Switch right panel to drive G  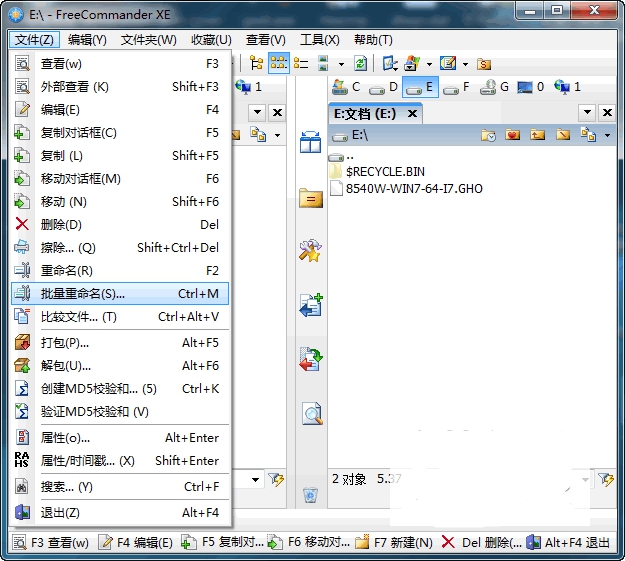494,87
